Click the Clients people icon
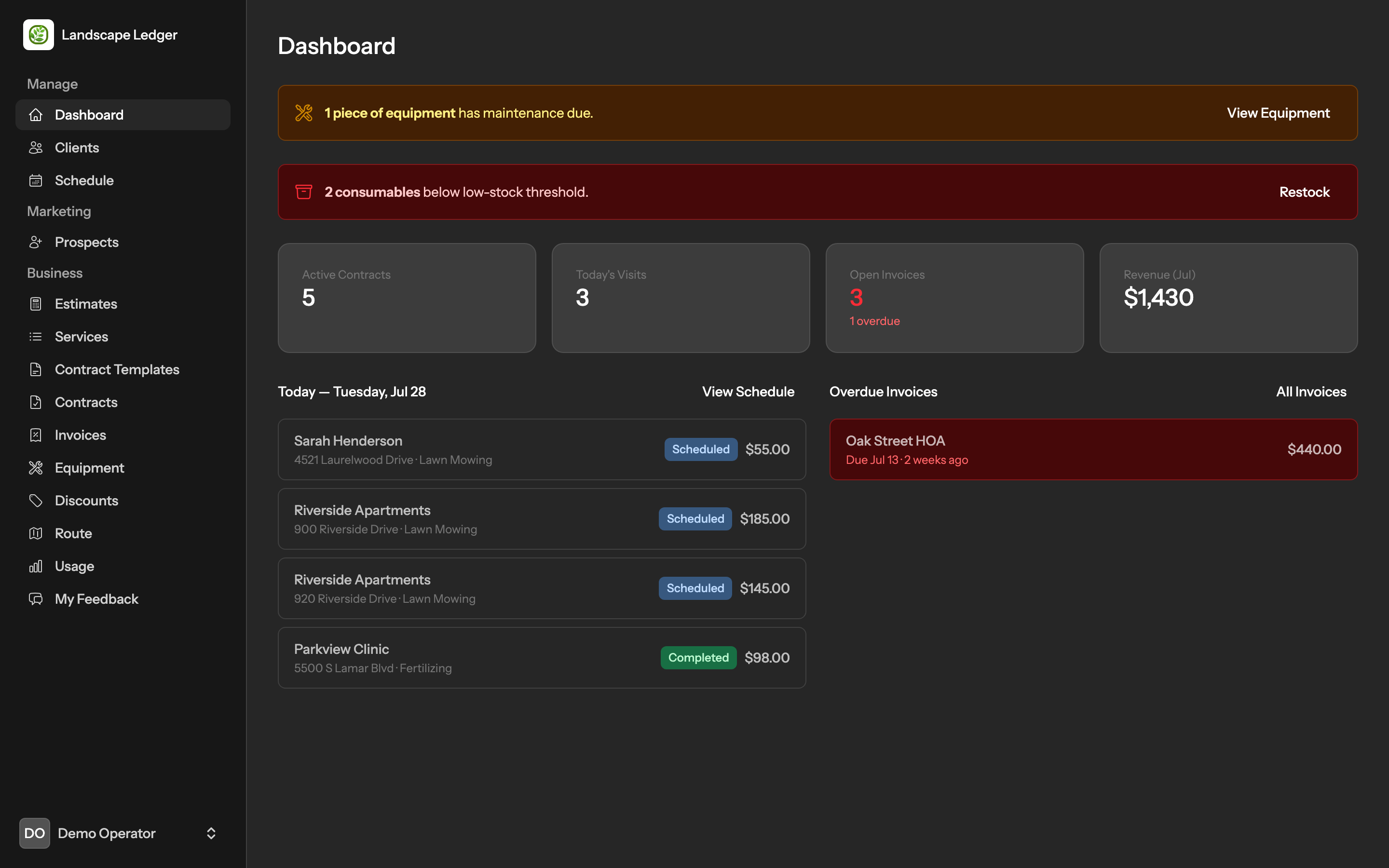The width and height of the screenshot is (1389, 868). 36,148
